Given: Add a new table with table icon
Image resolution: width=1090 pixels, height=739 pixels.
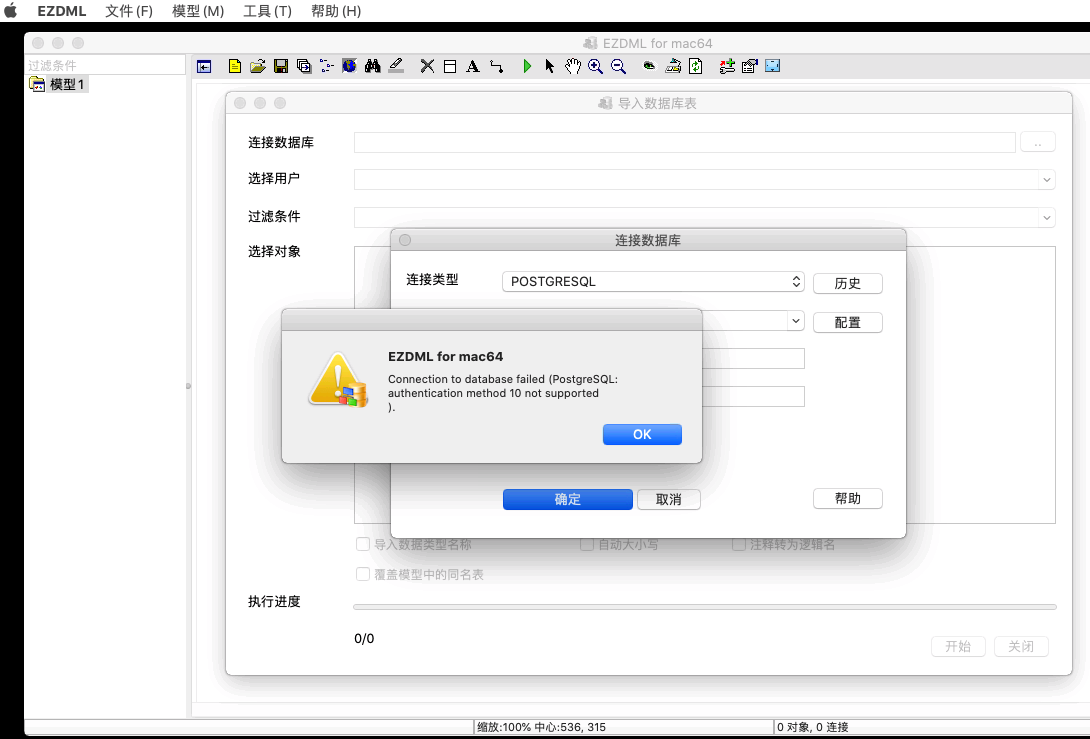Looking at the screenshot, I should pos(450,66).
